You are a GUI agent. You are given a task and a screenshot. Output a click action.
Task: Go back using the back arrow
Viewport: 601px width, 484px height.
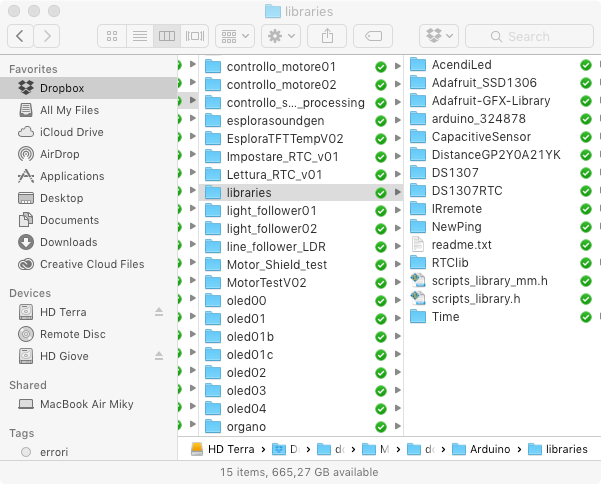pos(20,36)
